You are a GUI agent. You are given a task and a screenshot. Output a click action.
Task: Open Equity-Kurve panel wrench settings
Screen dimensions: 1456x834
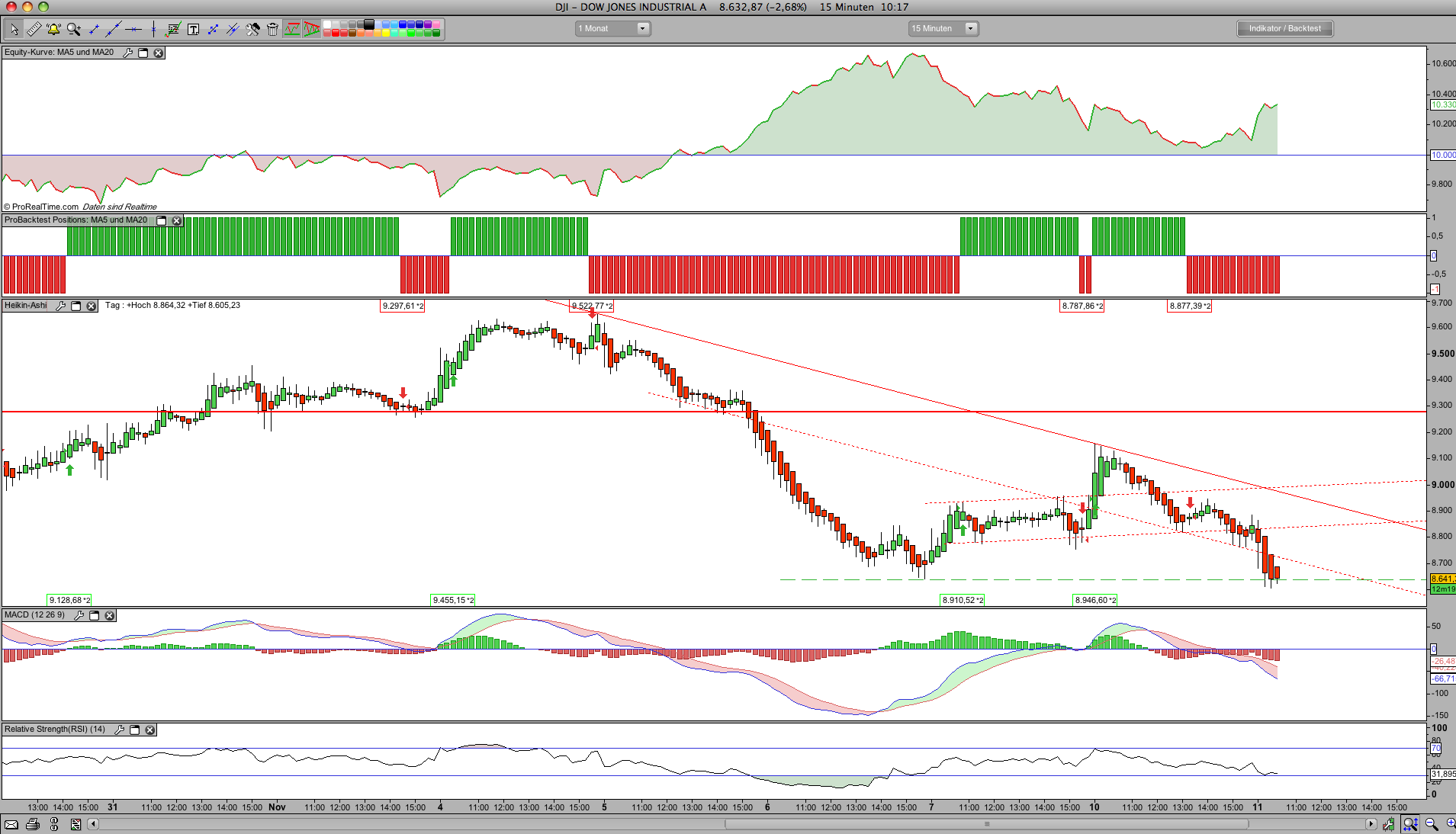127,53
